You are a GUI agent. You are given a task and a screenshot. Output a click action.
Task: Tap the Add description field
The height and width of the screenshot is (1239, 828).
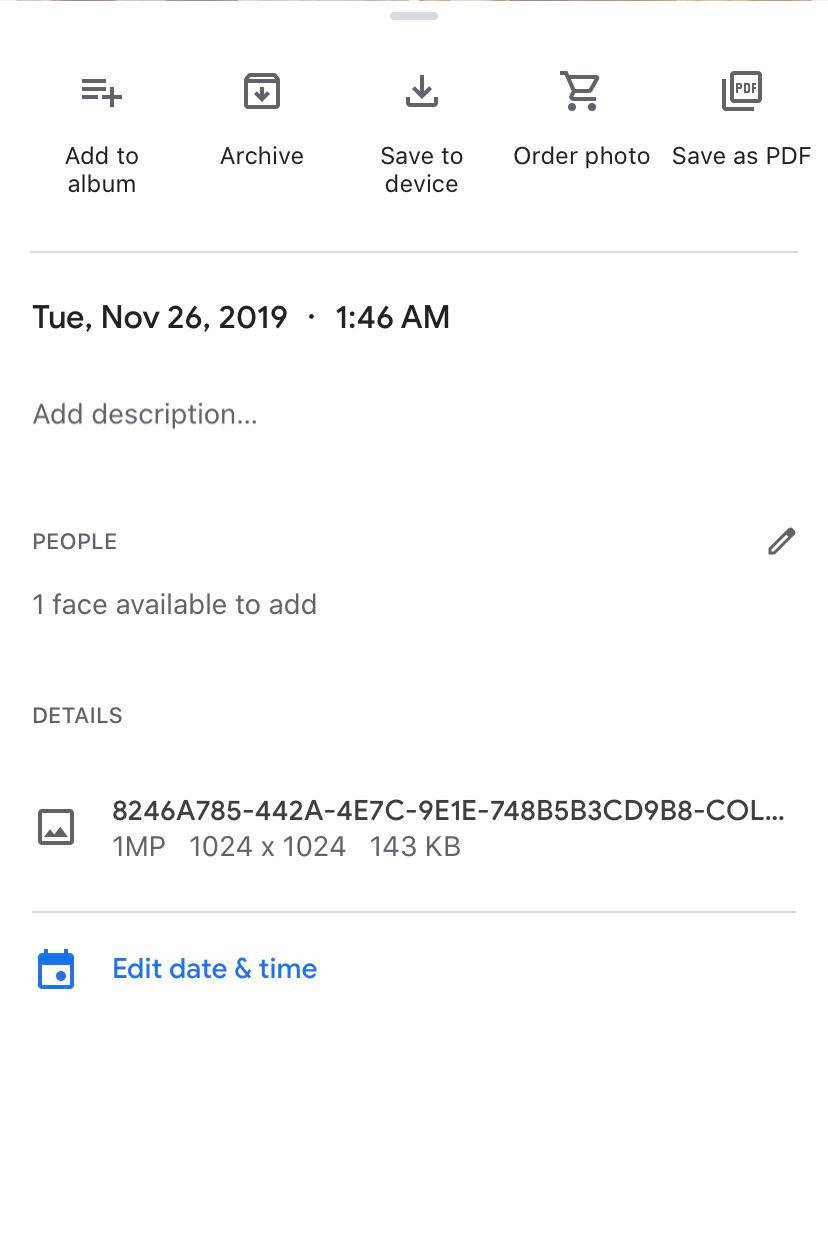click(144, 414)
